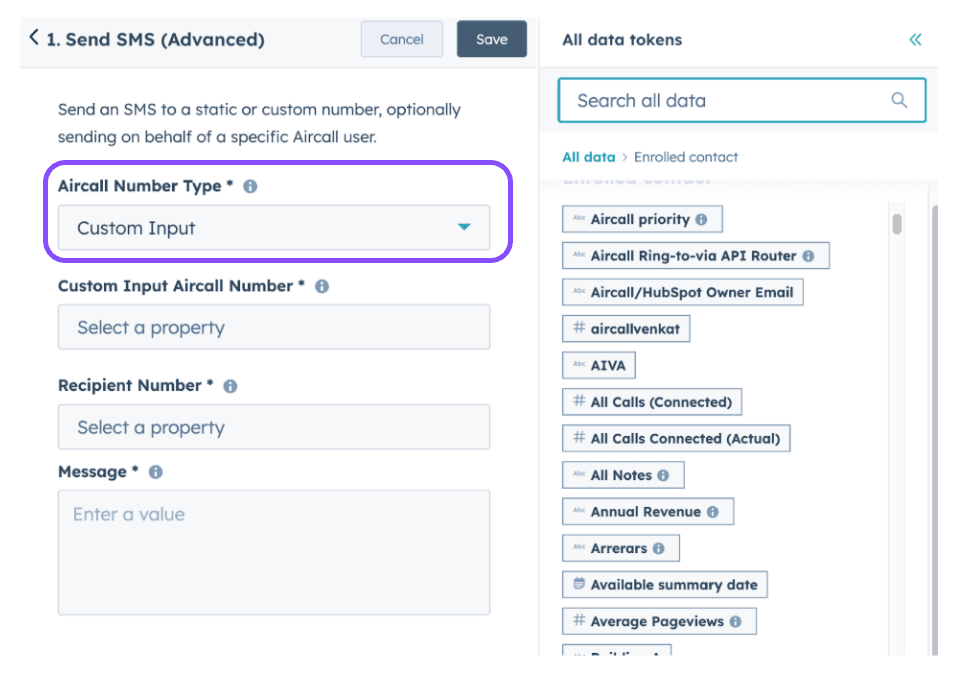Viewport: 959px width, 677px height.
Task: Open the Recipient Number property selector
Action: 274,427
